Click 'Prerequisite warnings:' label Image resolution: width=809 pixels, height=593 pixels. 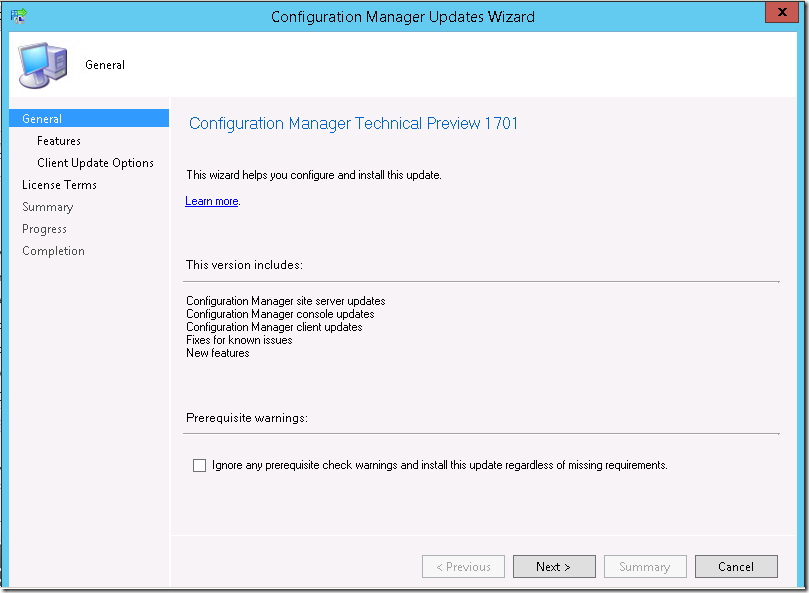pyautogui.click(x=247, y=418)
